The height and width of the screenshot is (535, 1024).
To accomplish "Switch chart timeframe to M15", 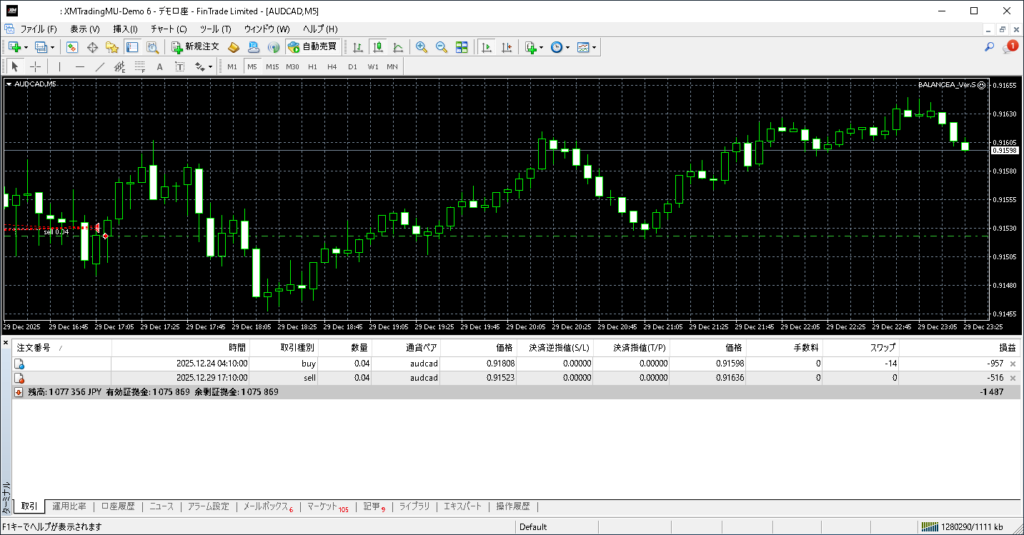I will [271, 67].
